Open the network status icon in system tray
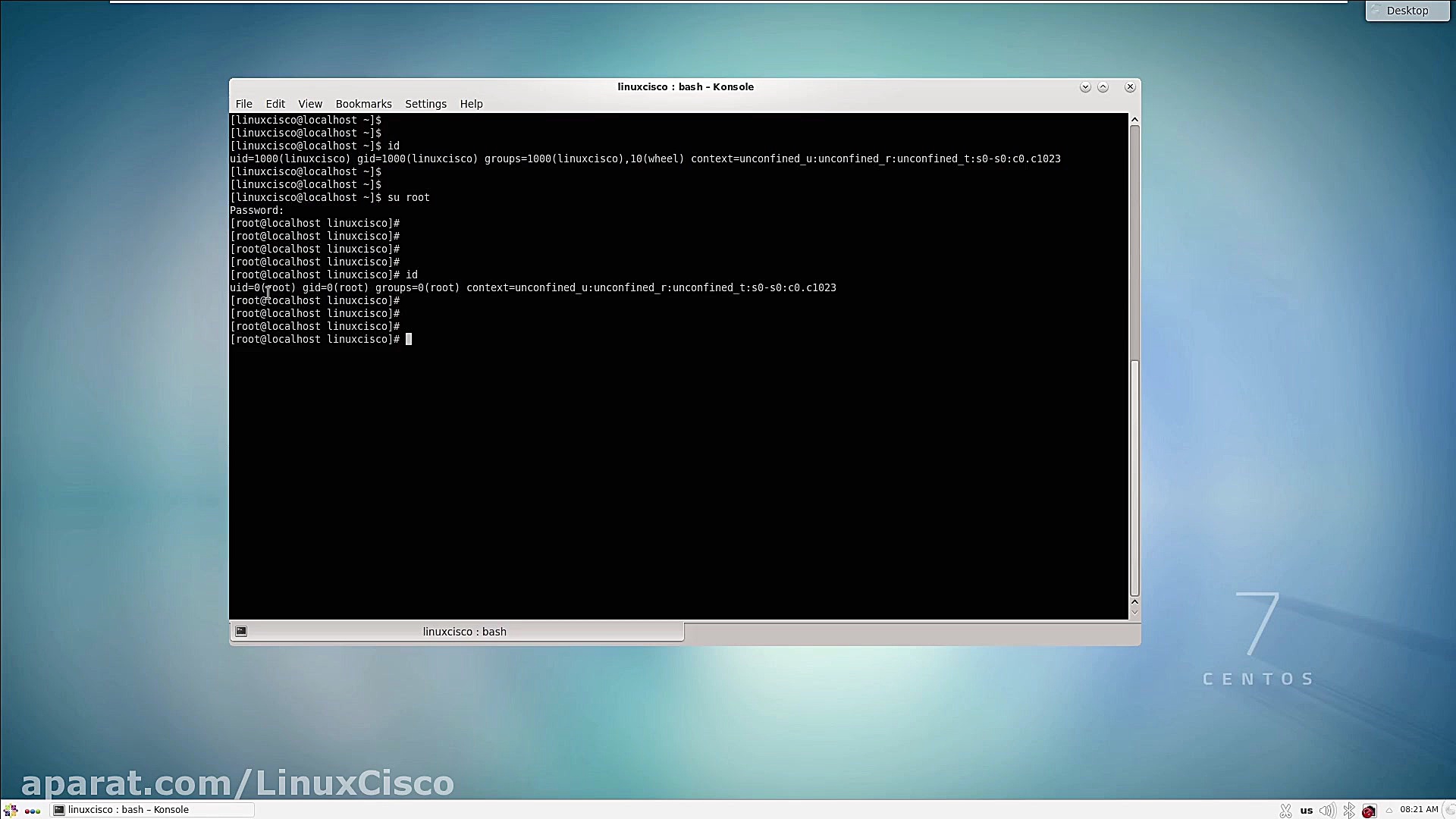Viewport: 1456px width, 819px height. click(x=1370, y=810)
